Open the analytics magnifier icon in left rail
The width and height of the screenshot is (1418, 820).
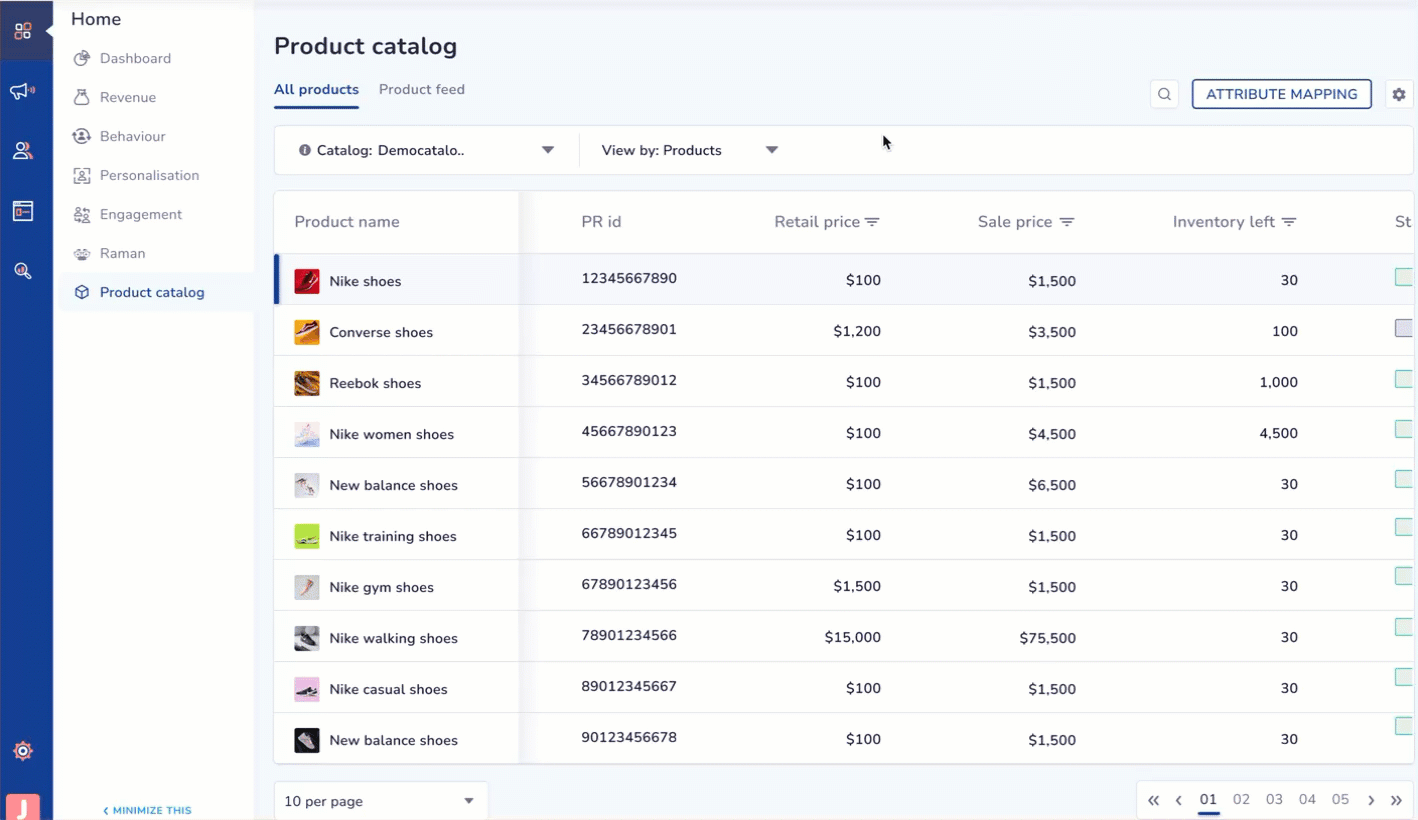point(22,271)
